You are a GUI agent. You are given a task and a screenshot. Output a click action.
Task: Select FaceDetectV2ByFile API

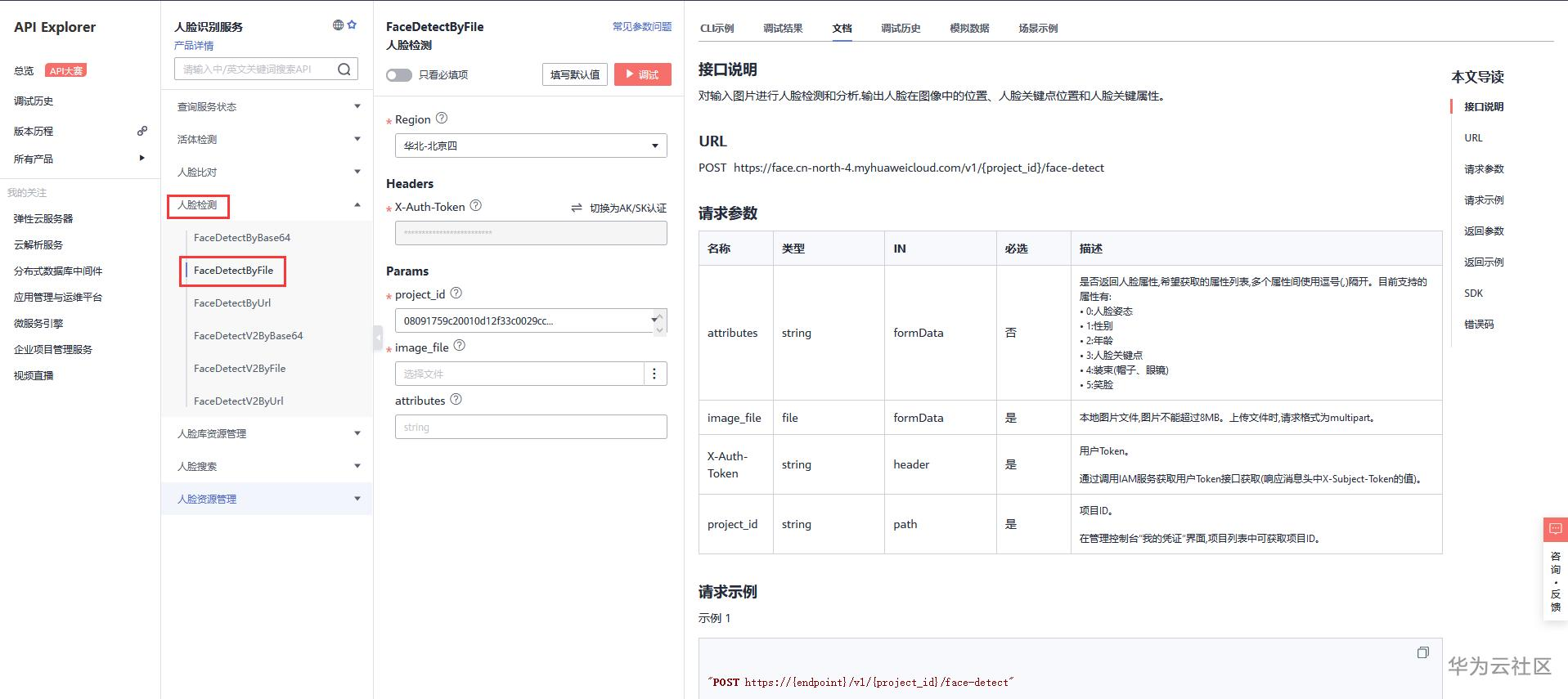240,368
